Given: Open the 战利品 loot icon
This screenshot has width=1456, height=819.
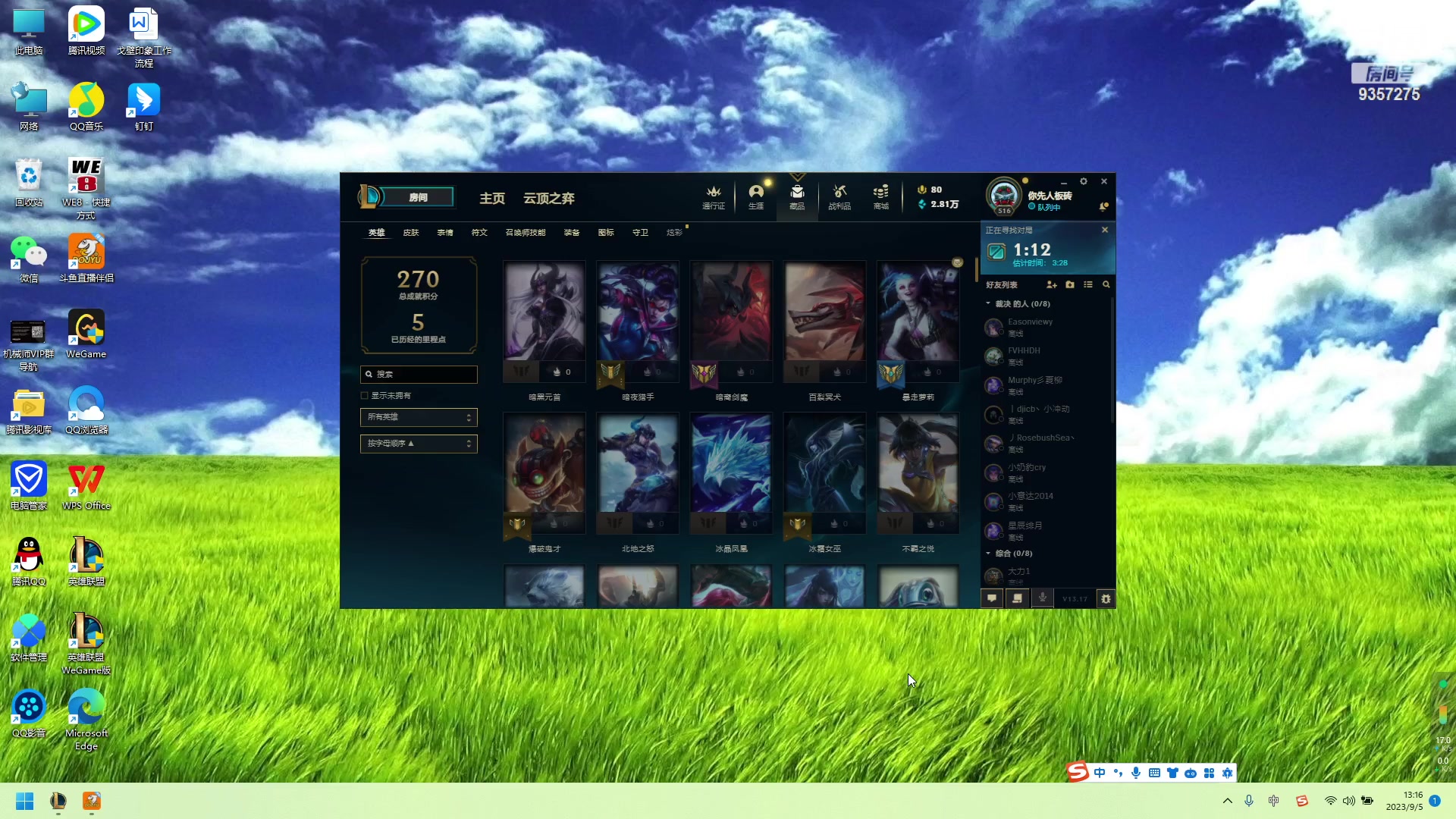Looking at the screenshot, I should [x=839, y=197].
